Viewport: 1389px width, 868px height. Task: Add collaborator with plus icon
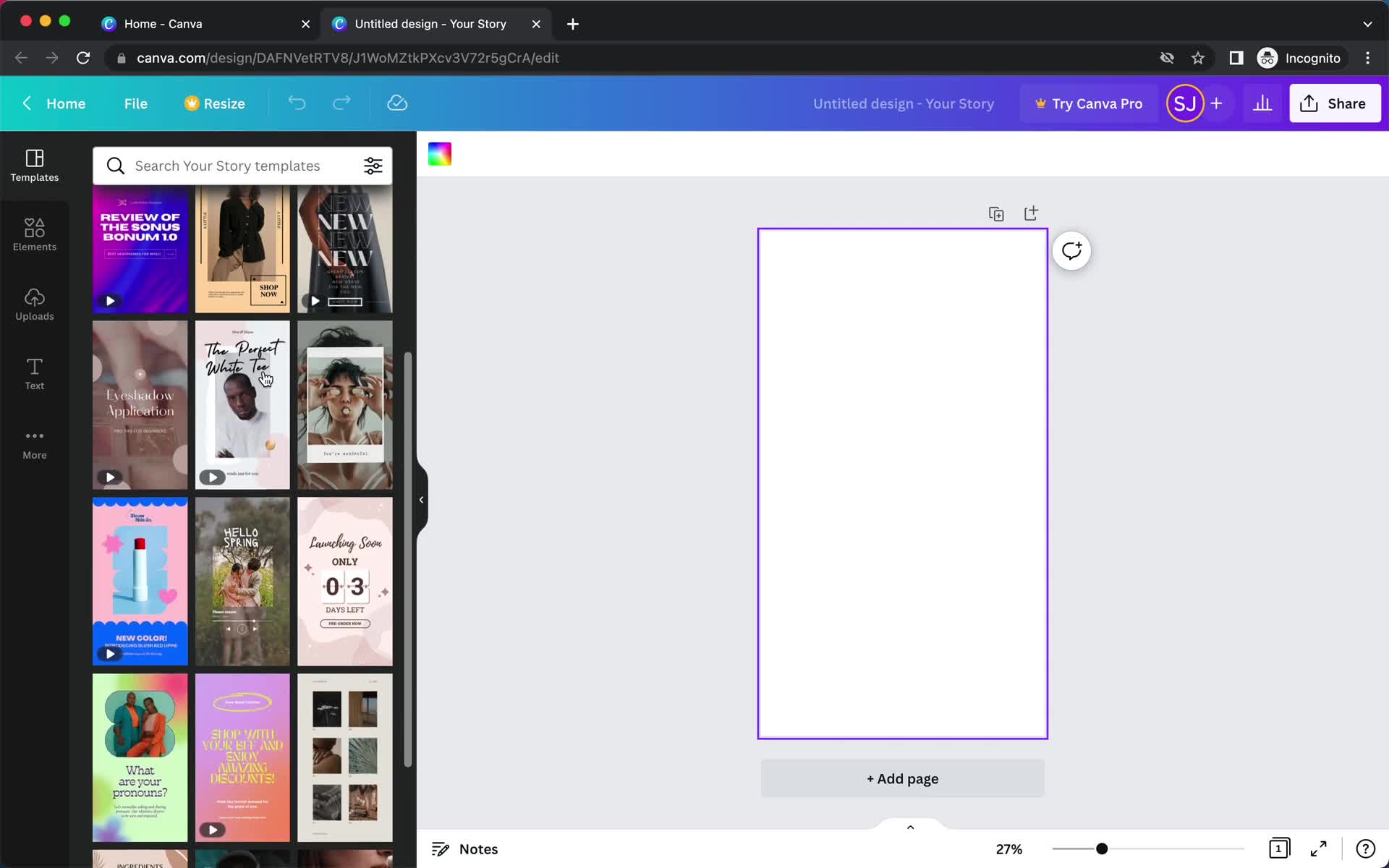1216,103
